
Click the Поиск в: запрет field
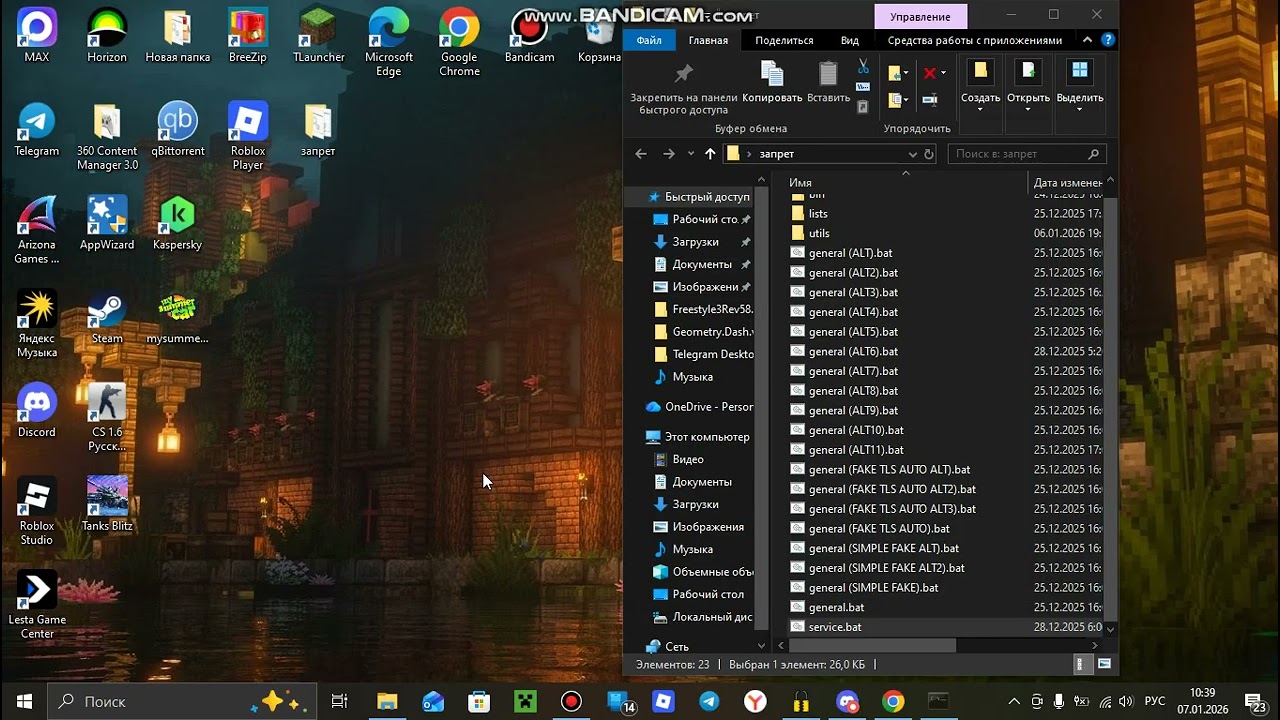click(x=1026, y=154)
